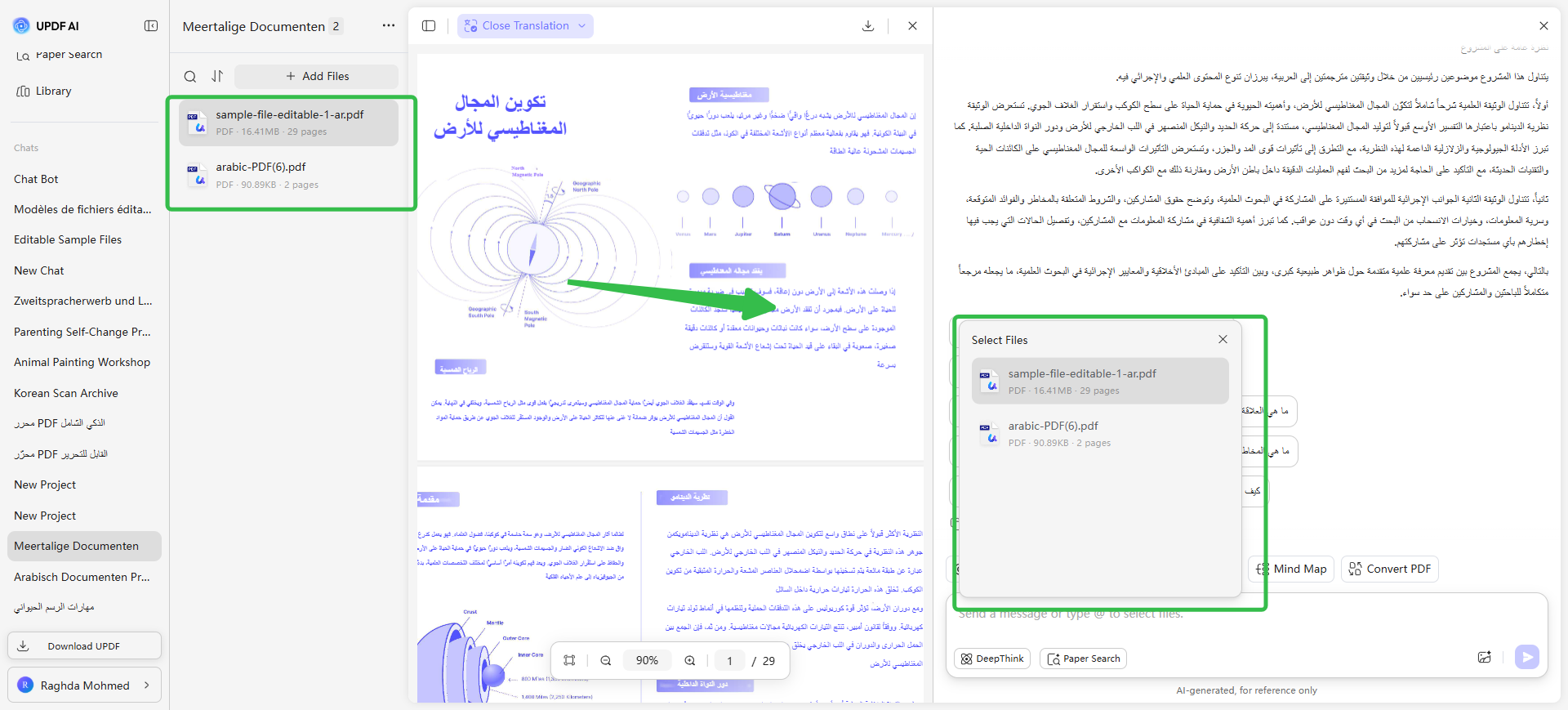The height and width of the screenshot is (710, 1568).
Task: Open the three-dot more options menu
Action: tap(389, 26)
